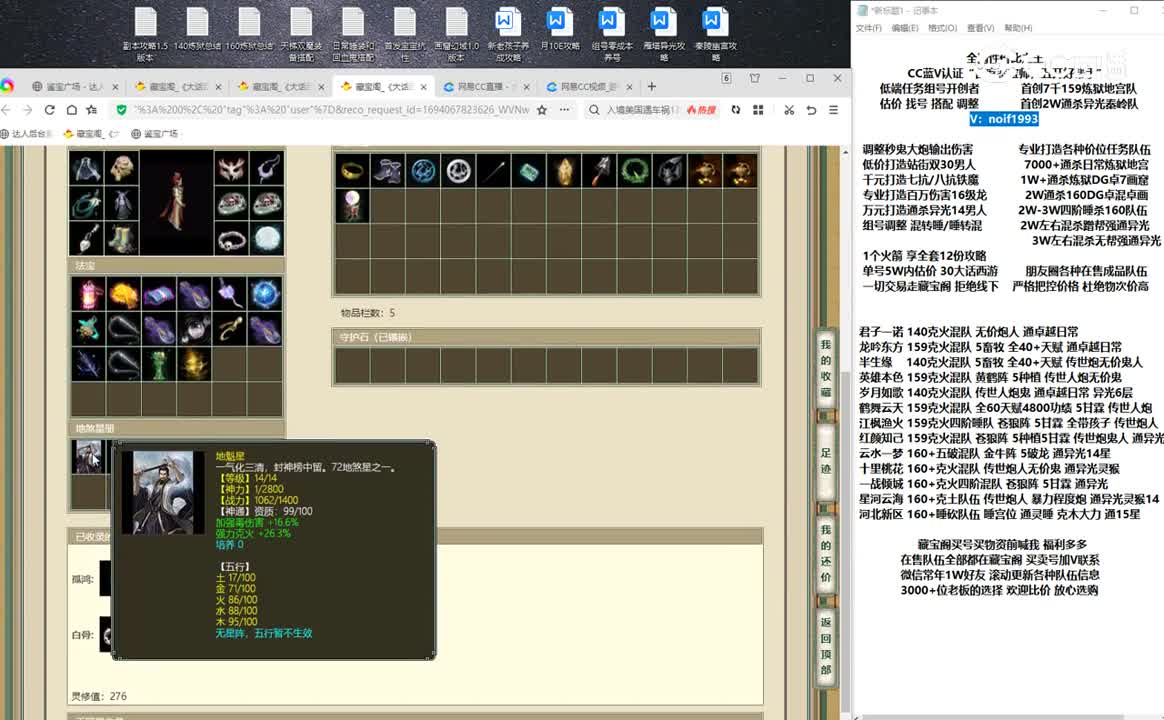Bookmark this page with the address bar star
The width and height of the screenshot is (1164, 720).
542,110
